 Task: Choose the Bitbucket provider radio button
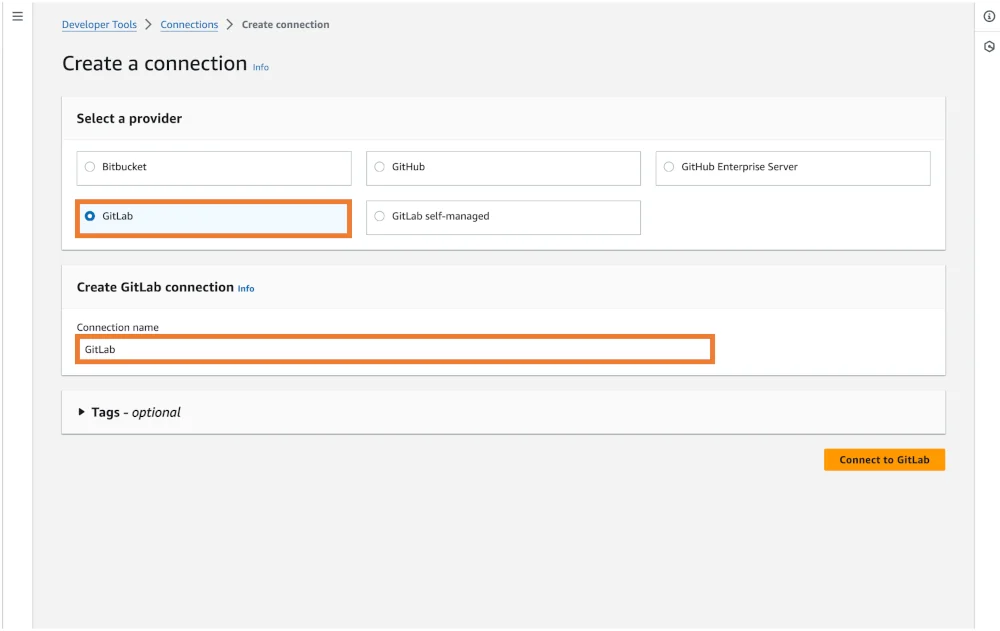coord(90,167)
